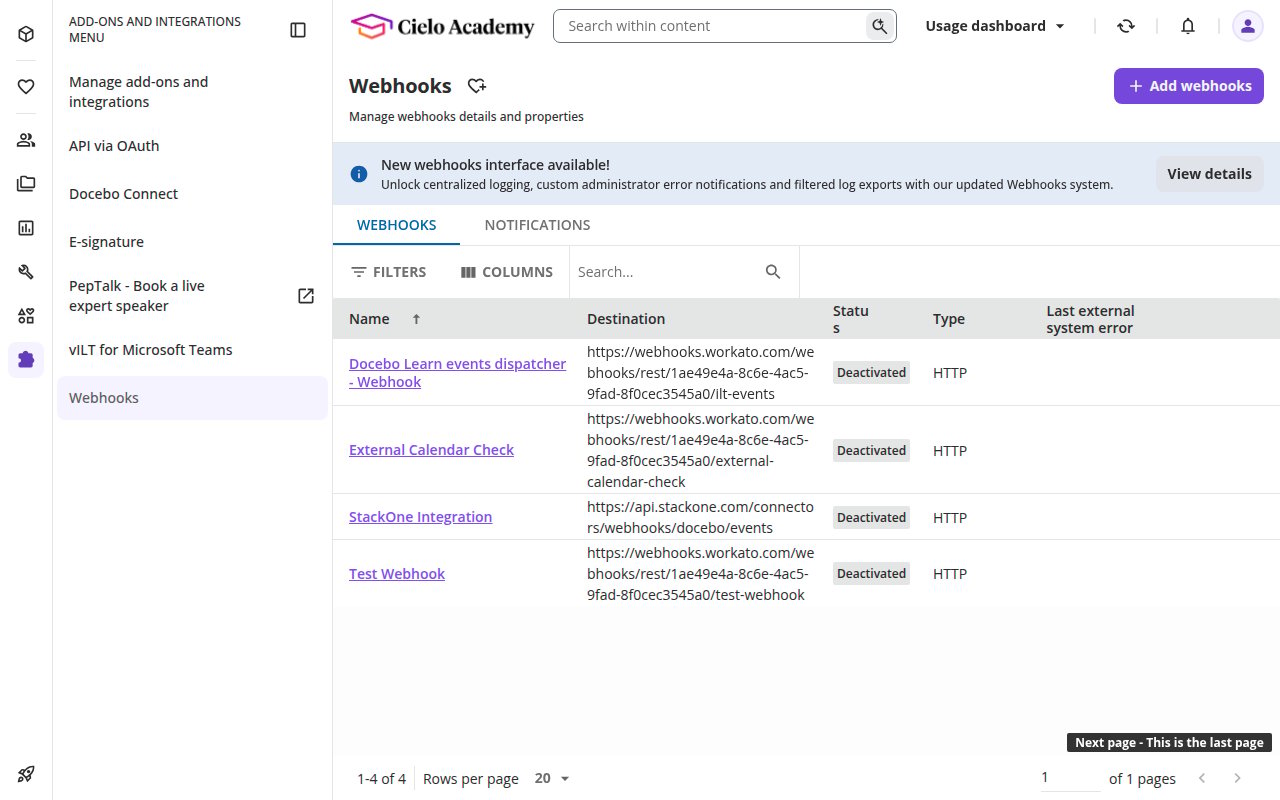Open the cube icon in left rail
Image resolution: width=1280 pixels, height=800 pixels.
[x=26, y=34]
